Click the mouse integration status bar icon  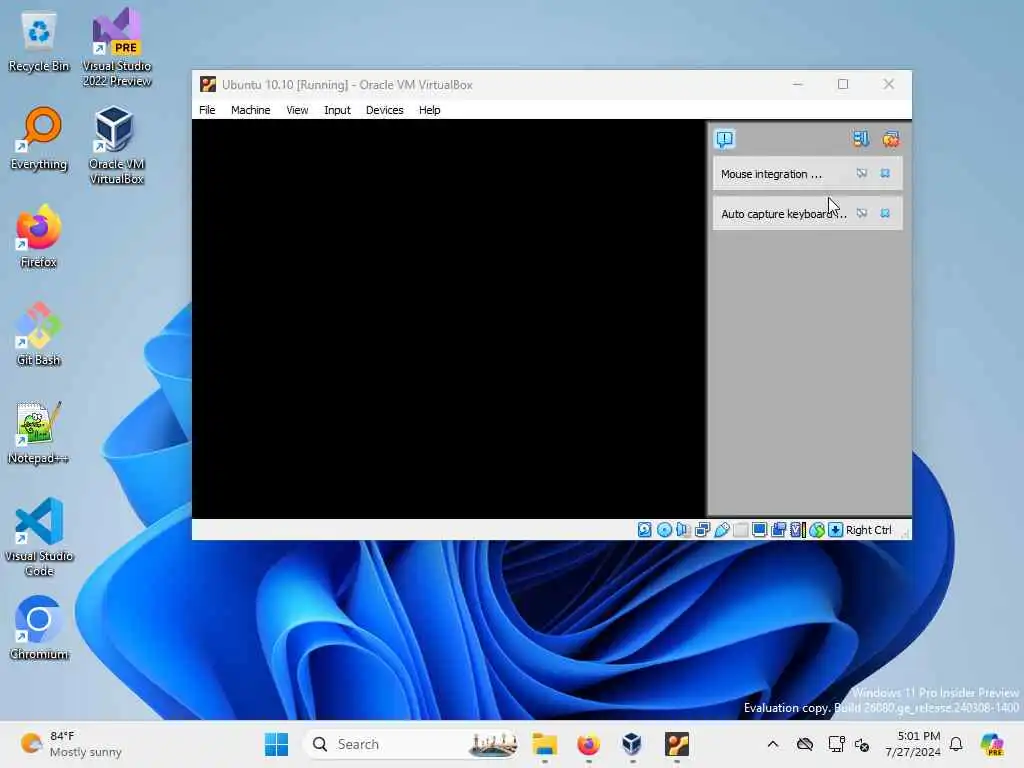(817, 530)
